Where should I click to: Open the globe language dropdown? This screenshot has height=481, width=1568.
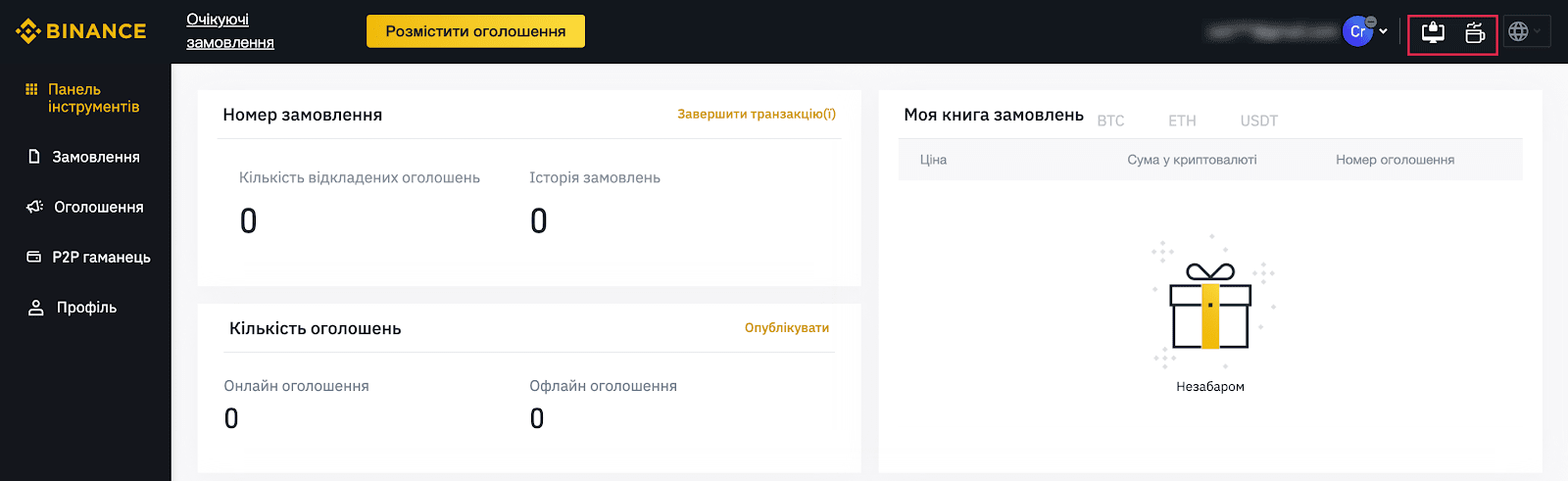[1526, 31]
